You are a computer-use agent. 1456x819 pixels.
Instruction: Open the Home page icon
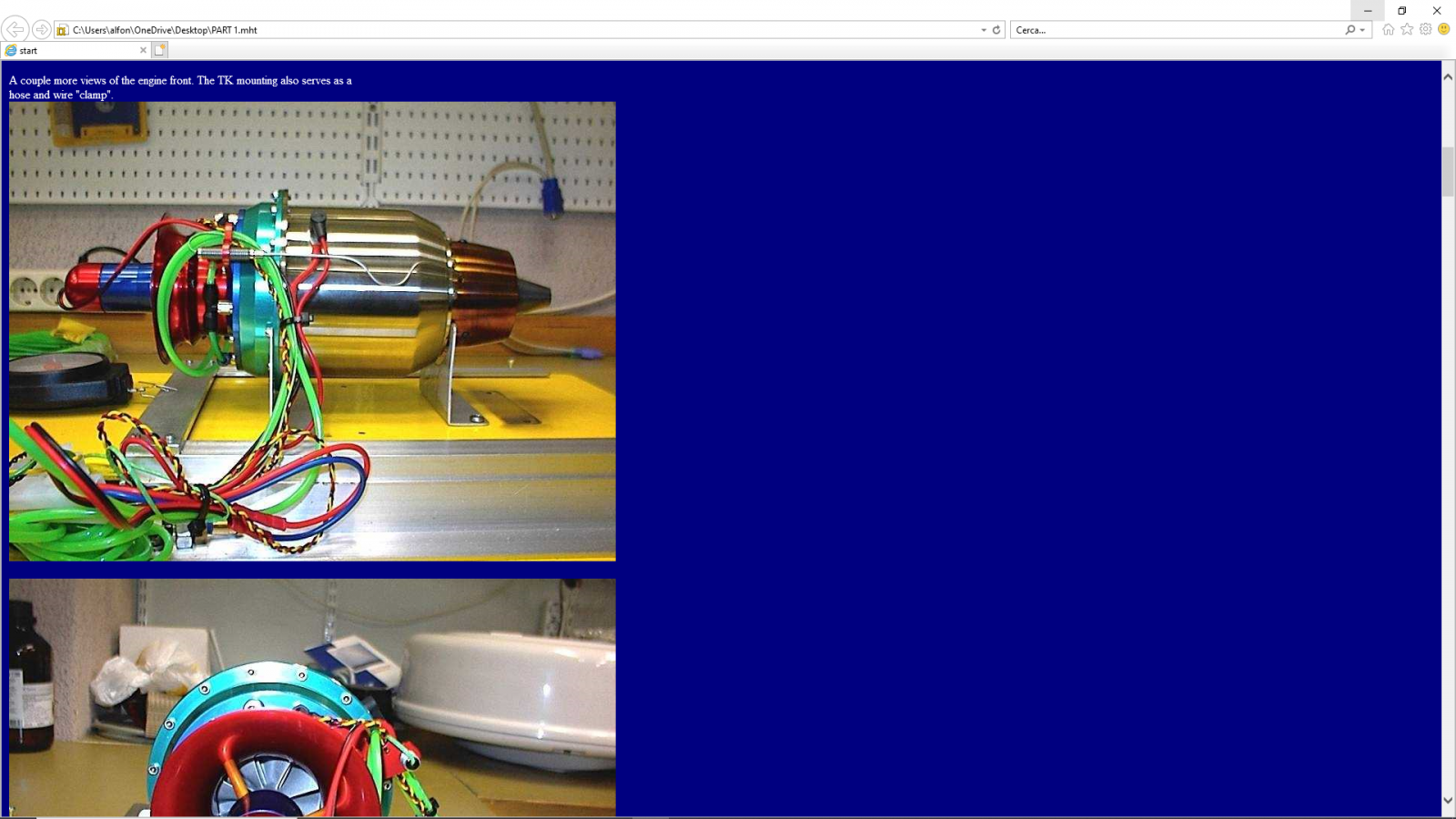click(x=1388, y=29)
